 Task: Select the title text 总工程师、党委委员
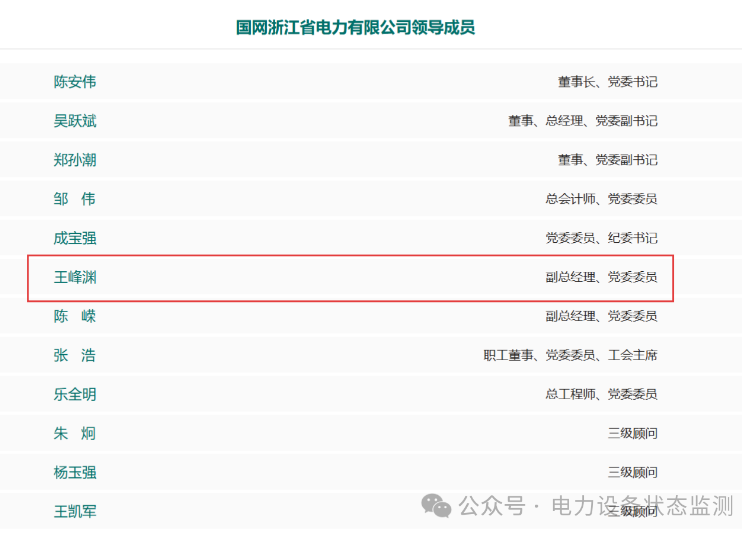(x=601, y=394)
